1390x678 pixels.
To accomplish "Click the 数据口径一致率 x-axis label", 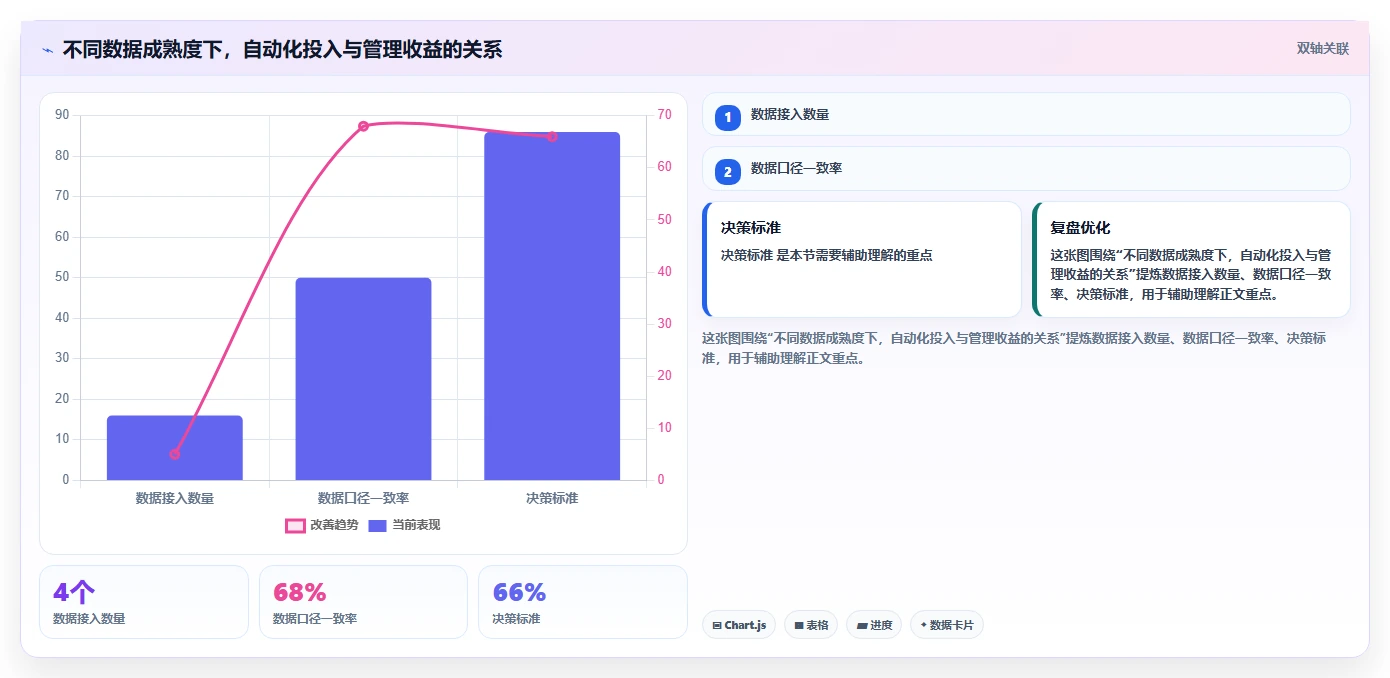I will coord(363,498).
